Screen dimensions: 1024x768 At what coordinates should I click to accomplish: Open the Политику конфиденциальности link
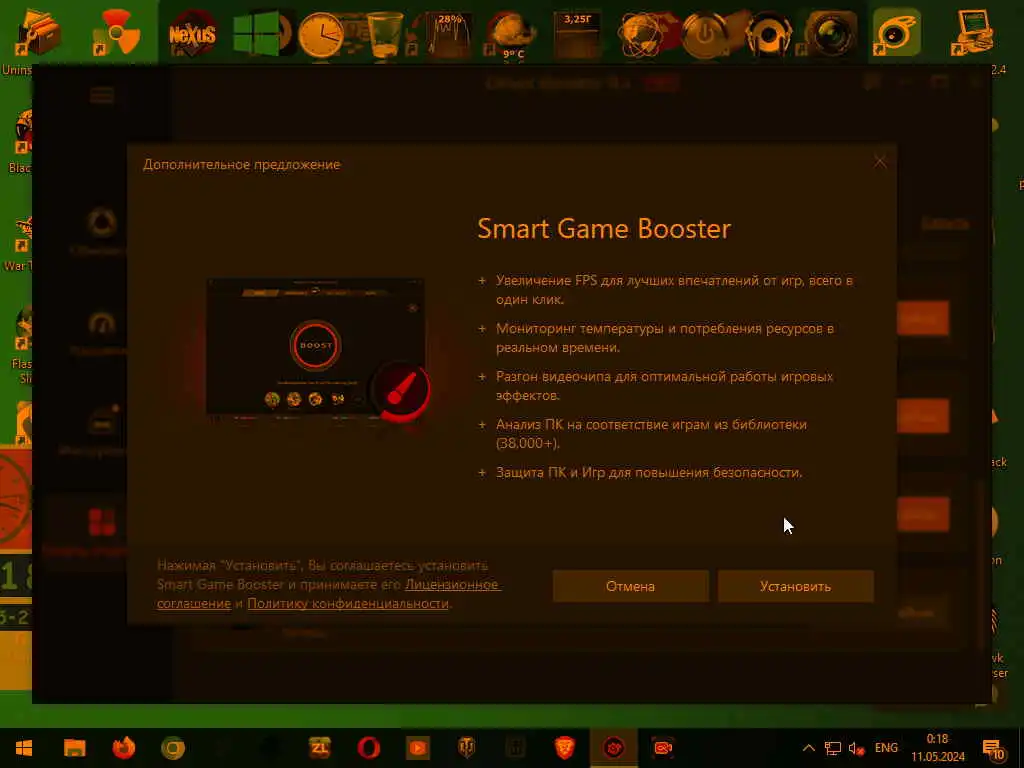[347, 603]
